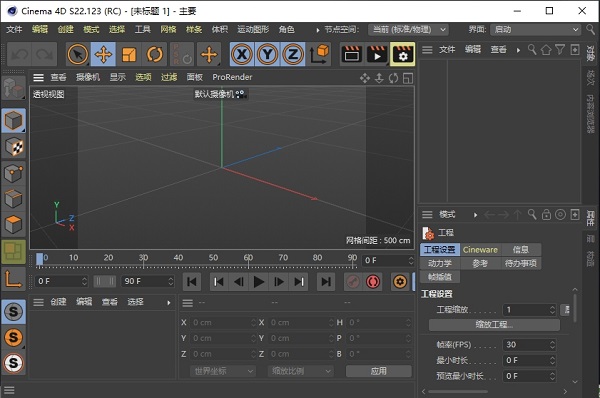
Task: Open the 缩放比例 dropdown
Action: point(301,371)
